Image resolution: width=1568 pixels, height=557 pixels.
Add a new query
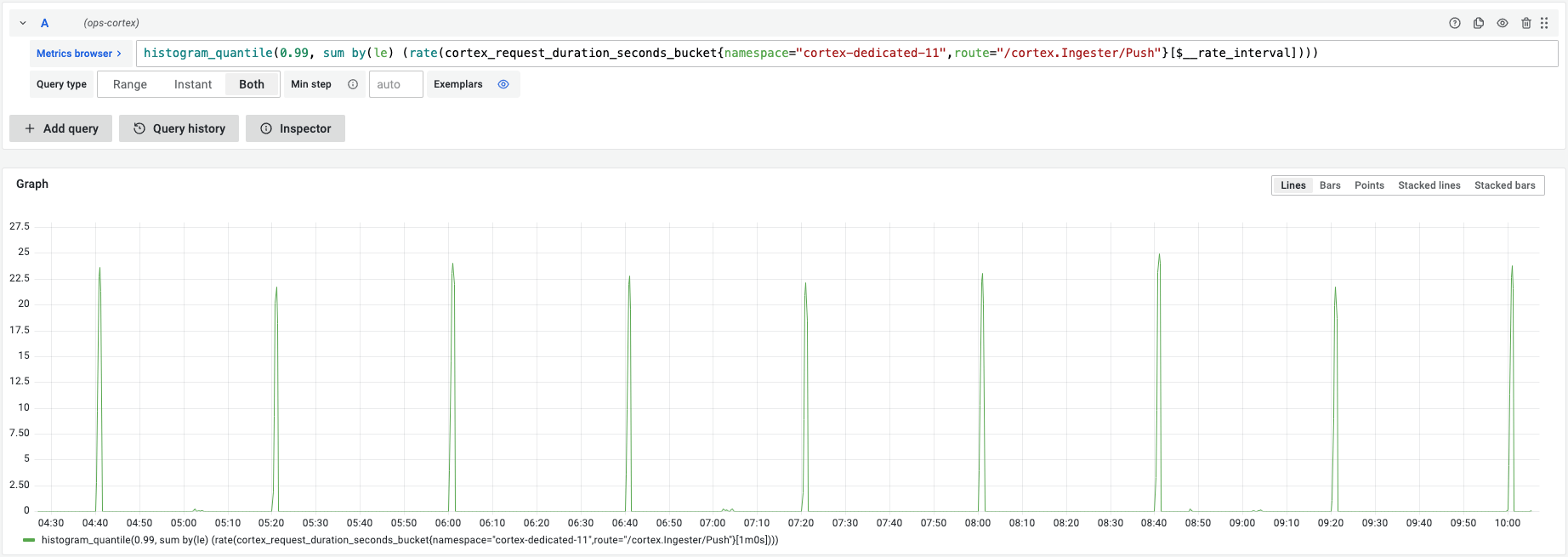coord(61,128)
